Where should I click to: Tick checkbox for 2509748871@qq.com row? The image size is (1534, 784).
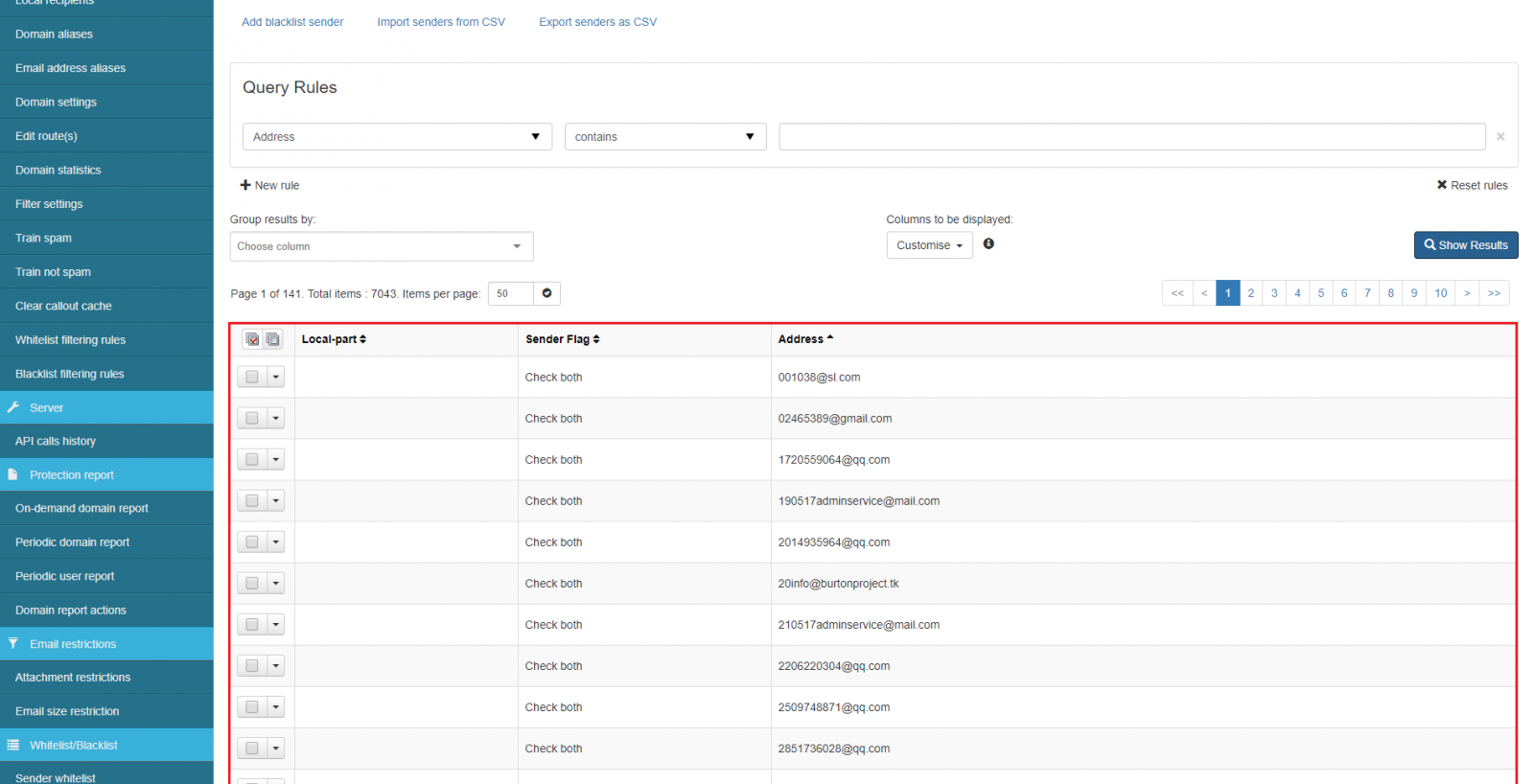(x=252, y=707)
